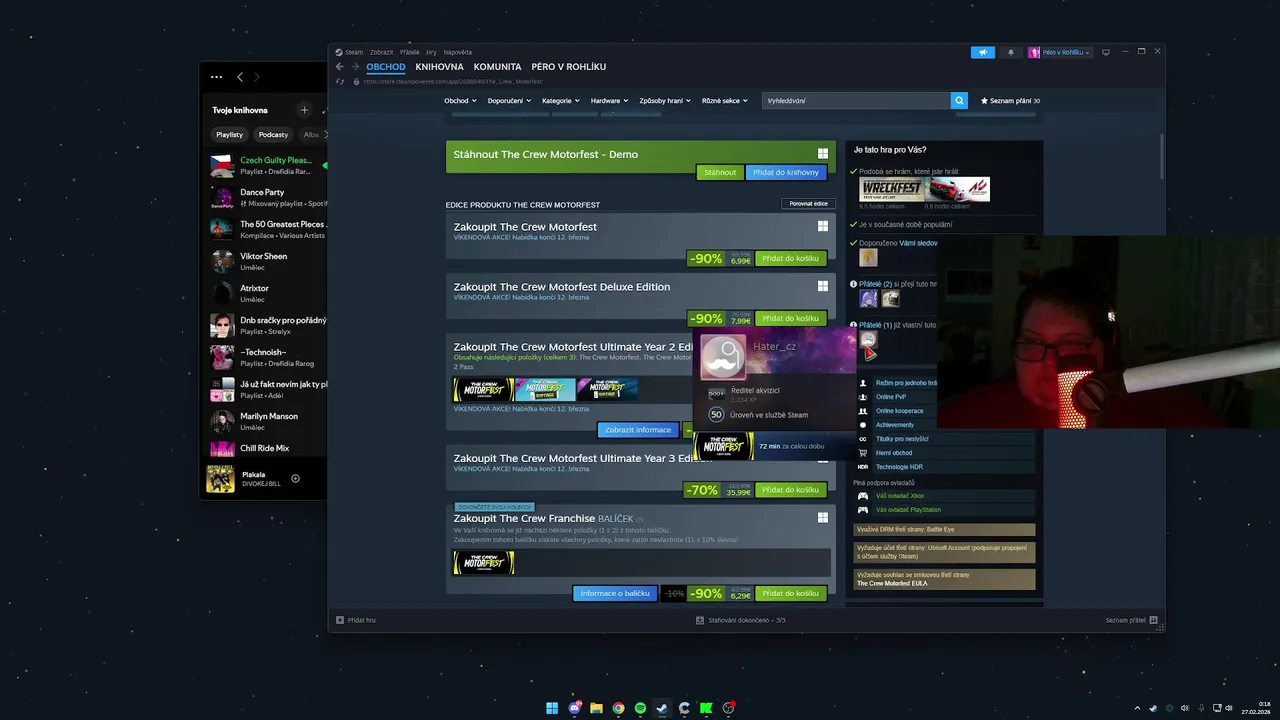Image resolution: width=1280 pixels, height=720 pixels.
Task: Add The Crew Franchise bundle to cart
Action: [791, 593]
